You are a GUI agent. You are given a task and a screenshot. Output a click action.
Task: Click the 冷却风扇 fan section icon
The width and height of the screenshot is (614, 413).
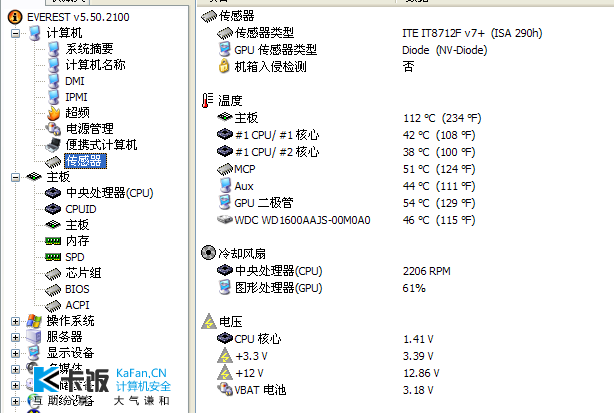[x=208, y=253]
